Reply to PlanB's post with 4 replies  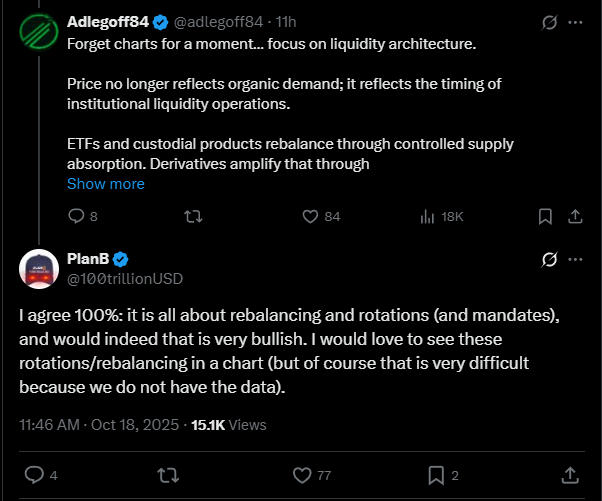tap(32, 474)
